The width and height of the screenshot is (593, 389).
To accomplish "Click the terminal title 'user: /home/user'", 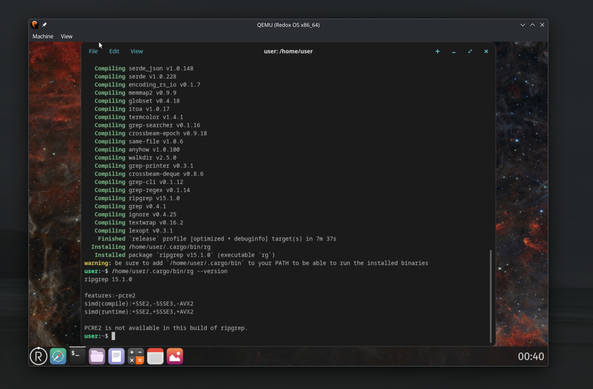I will [288, 51].
